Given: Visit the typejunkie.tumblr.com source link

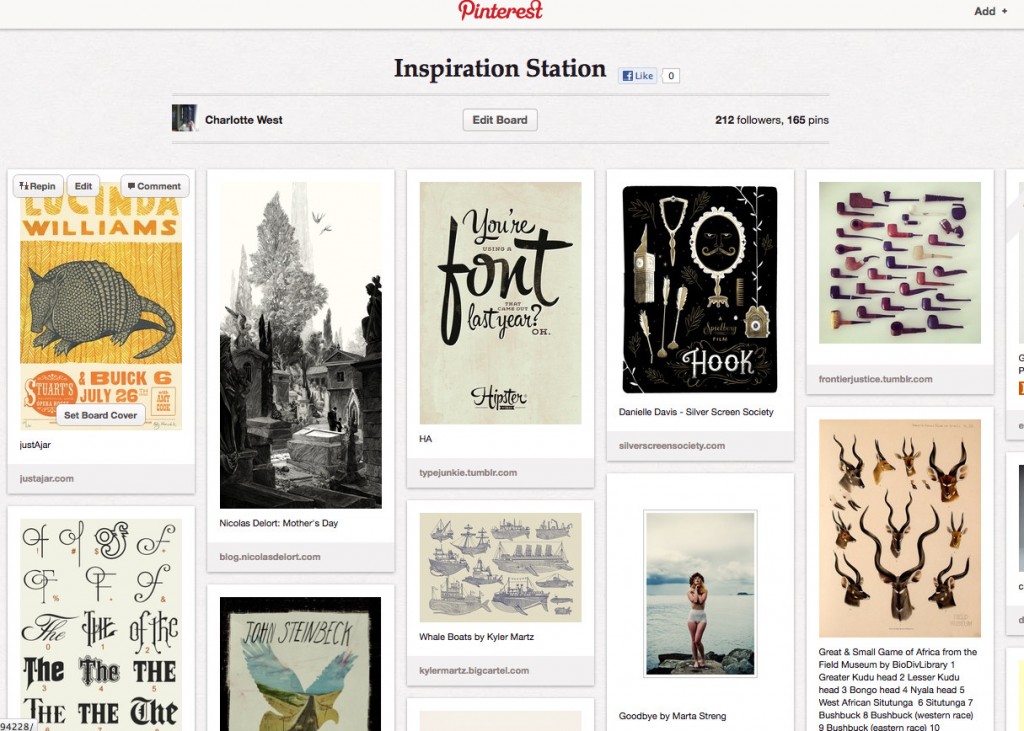Looking at the screenshot, I should pyautogui.click(x=468, y=472).
